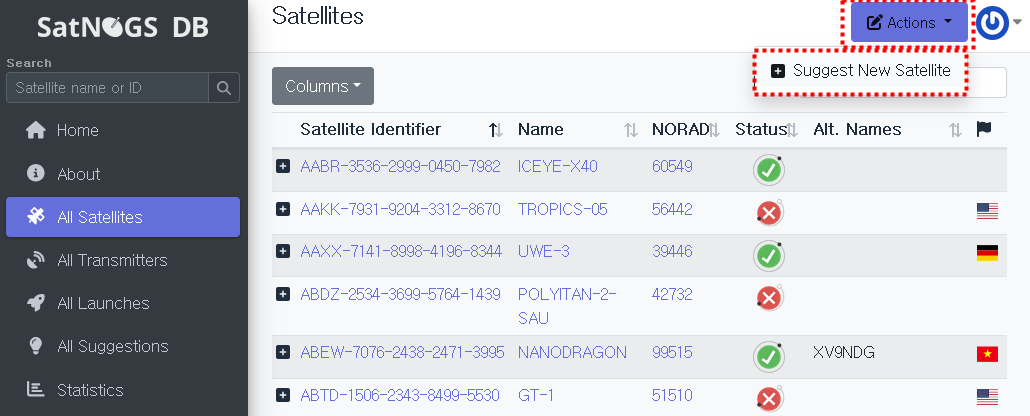Click the Vietnam flag in NANODRAGON row
The image size is (1030, 416).
pos(987,354)
